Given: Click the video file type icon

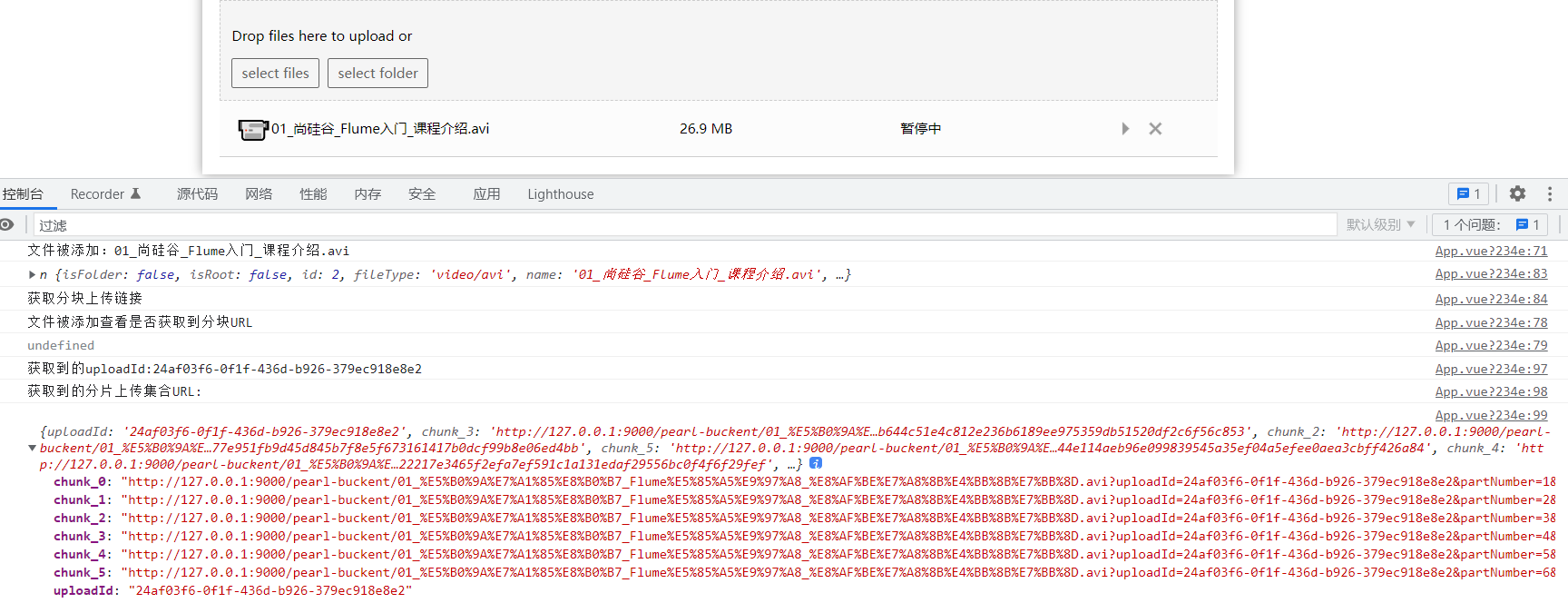Looking at the screenshot, I should click(253, 129).
